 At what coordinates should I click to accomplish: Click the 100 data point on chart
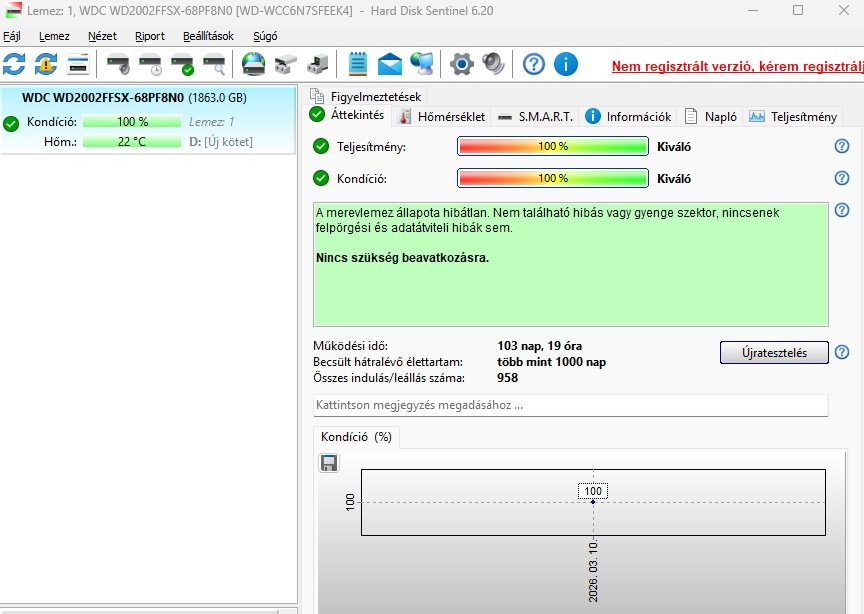(x=593, y=502)
